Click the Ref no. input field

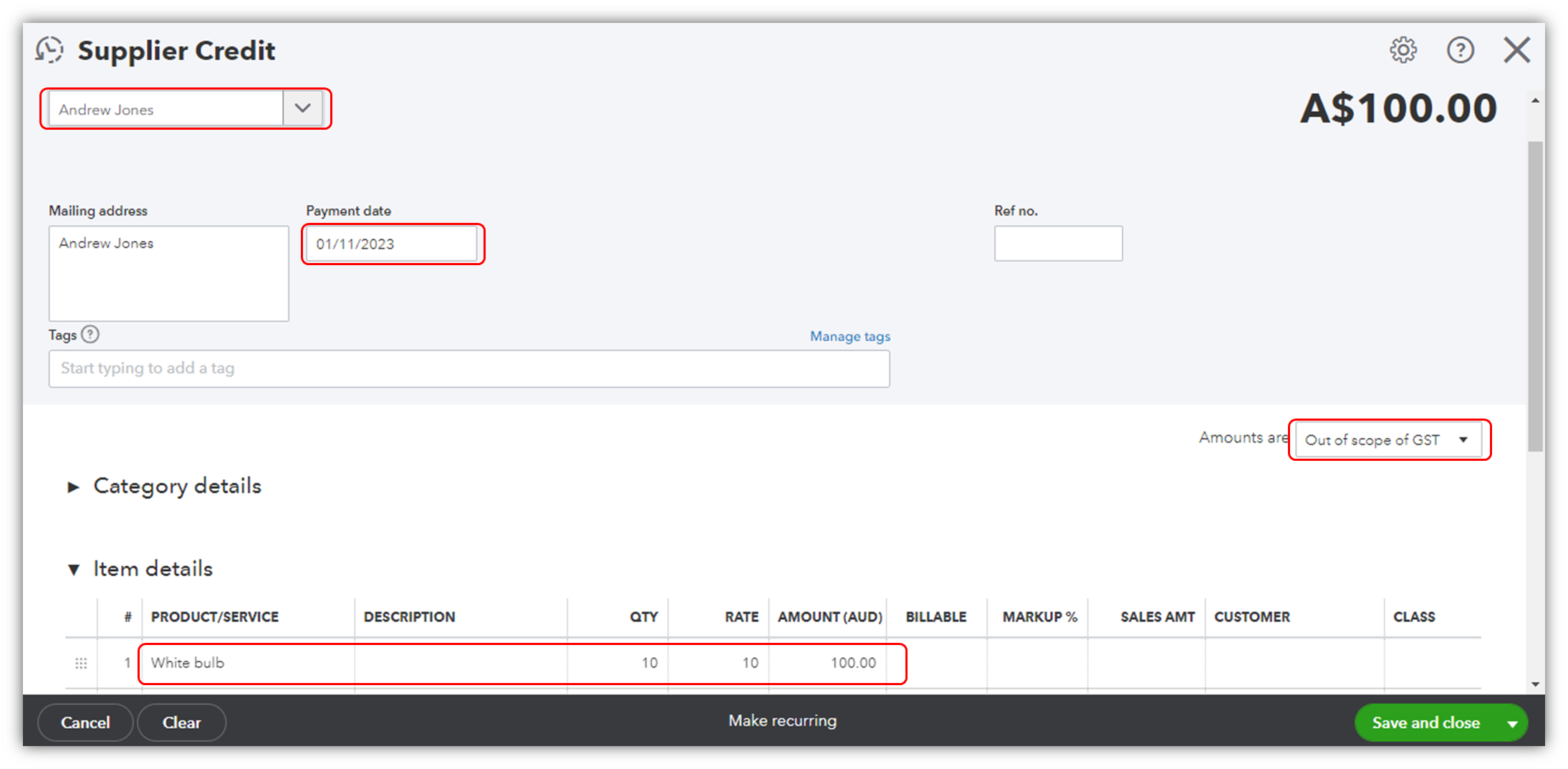click(1059, 244)
